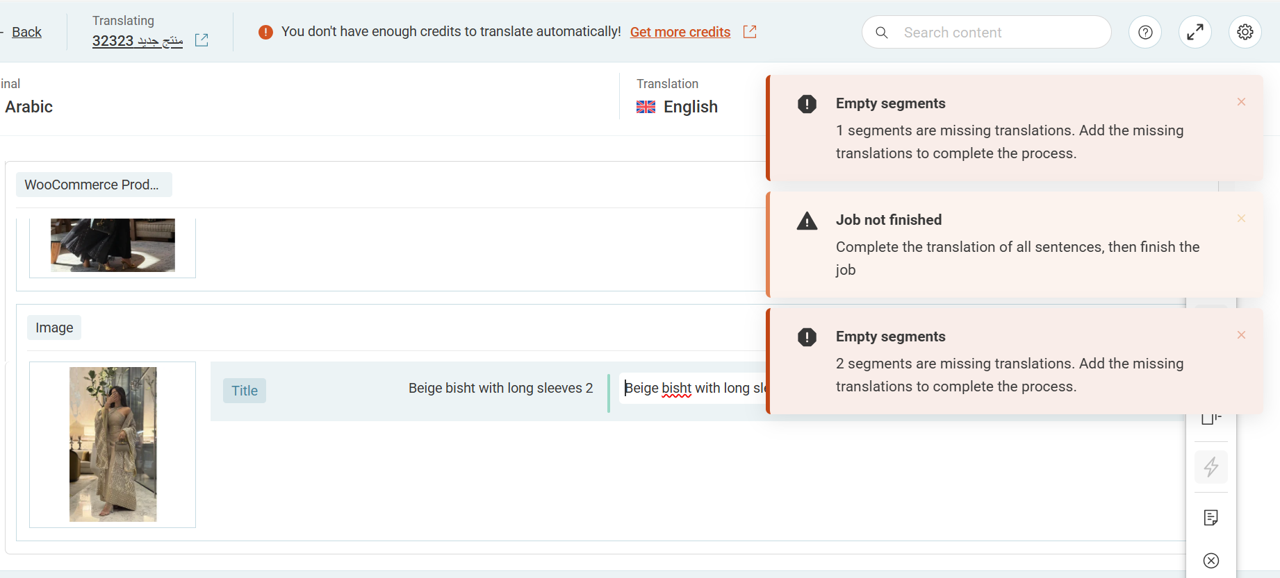
Task: Click the search magnifier icon
Action: [882, 32]
